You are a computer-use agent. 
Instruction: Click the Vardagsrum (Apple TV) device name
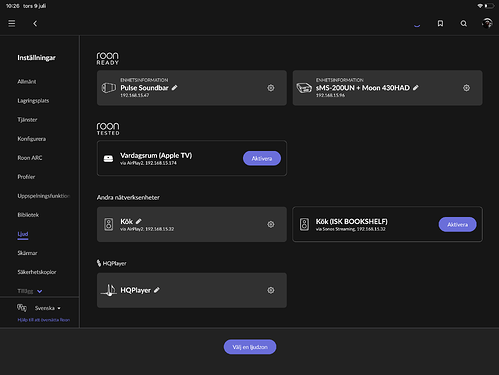click(156, 155)
